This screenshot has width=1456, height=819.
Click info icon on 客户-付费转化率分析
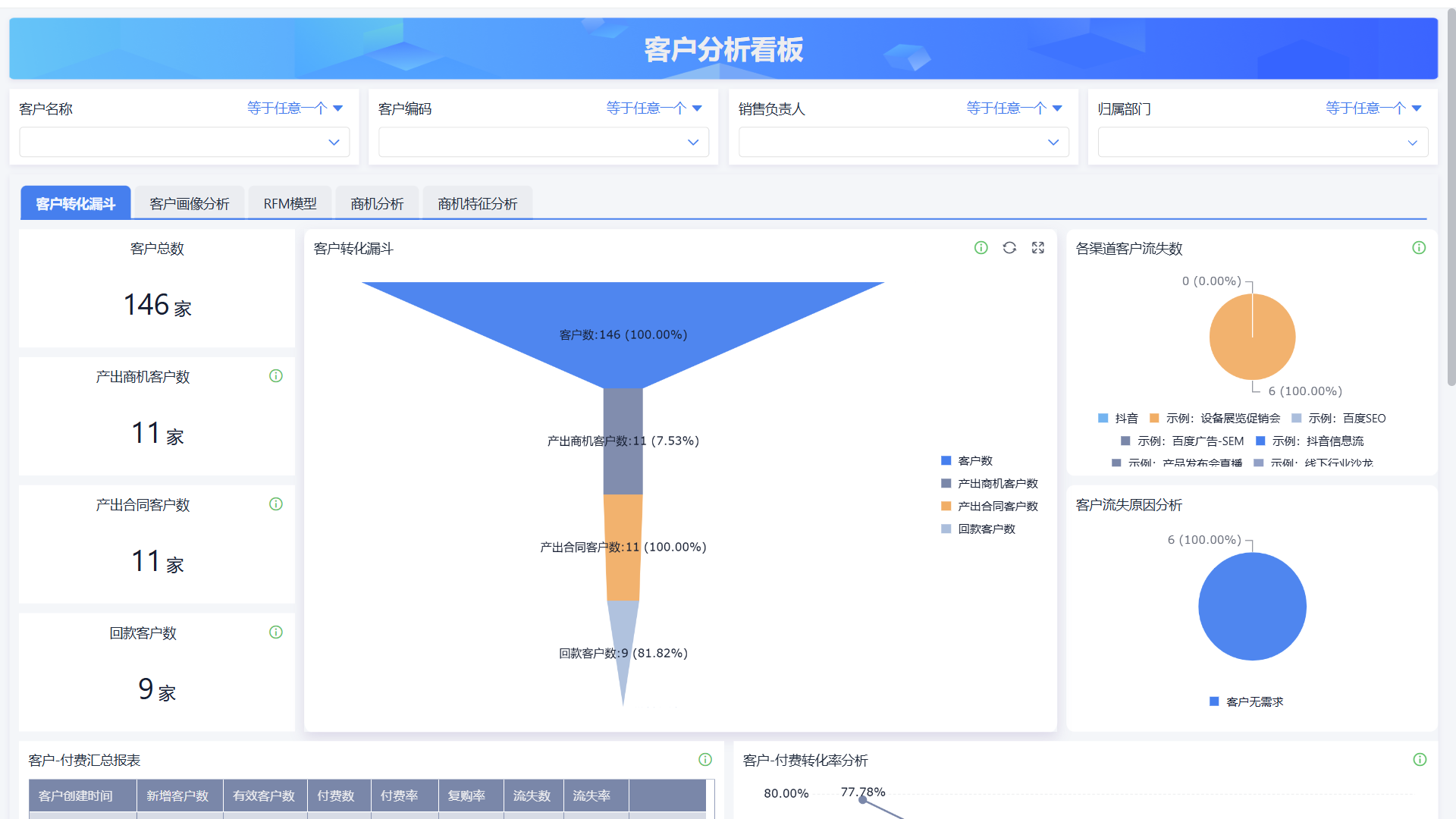tap(1420, 760)
